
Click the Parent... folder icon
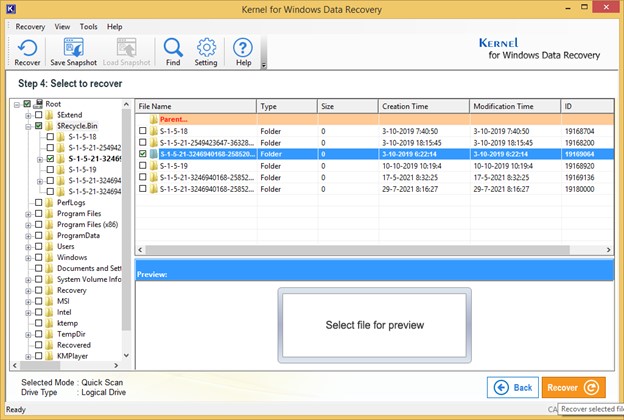tap(154, 119)
